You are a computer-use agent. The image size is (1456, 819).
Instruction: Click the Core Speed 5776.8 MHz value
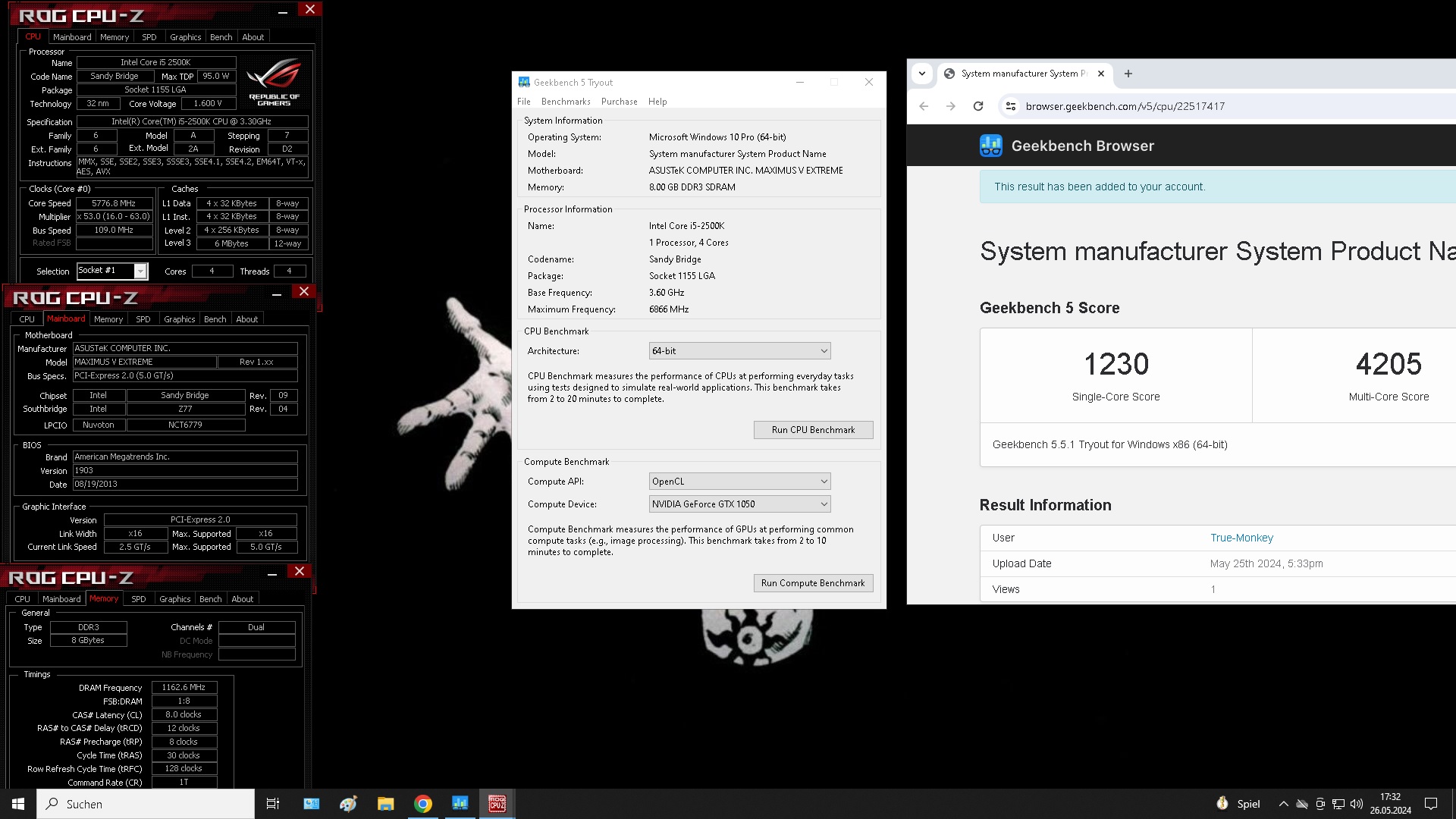tap(114, 203)
